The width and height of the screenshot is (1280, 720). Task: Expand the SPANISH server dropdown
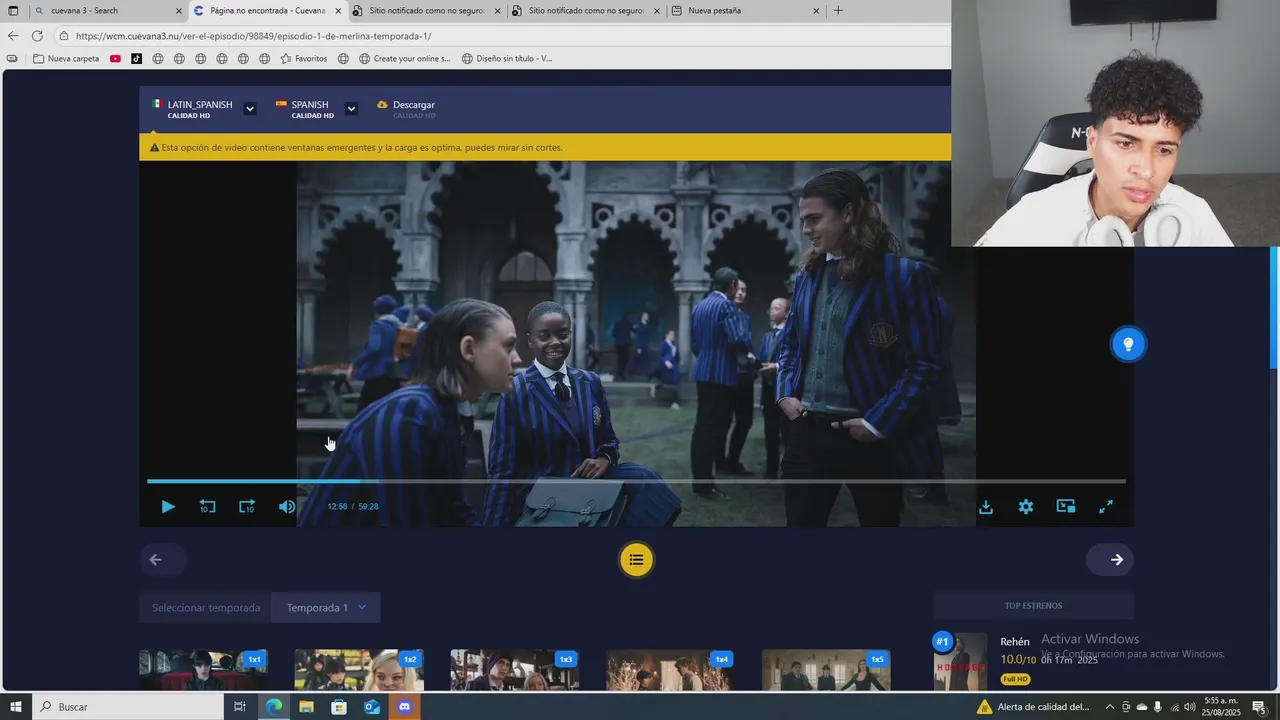[x=351, y=109]
